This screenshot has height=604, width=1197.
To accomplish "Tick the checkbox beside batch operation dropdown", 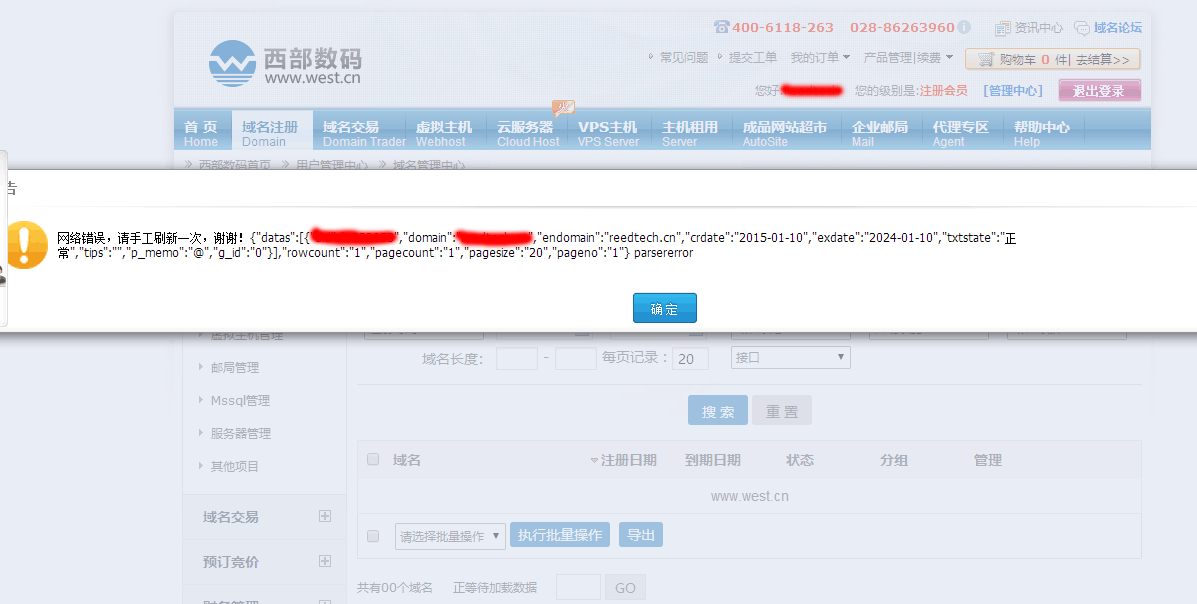I will pyautogui.click(x=373, y=536).
